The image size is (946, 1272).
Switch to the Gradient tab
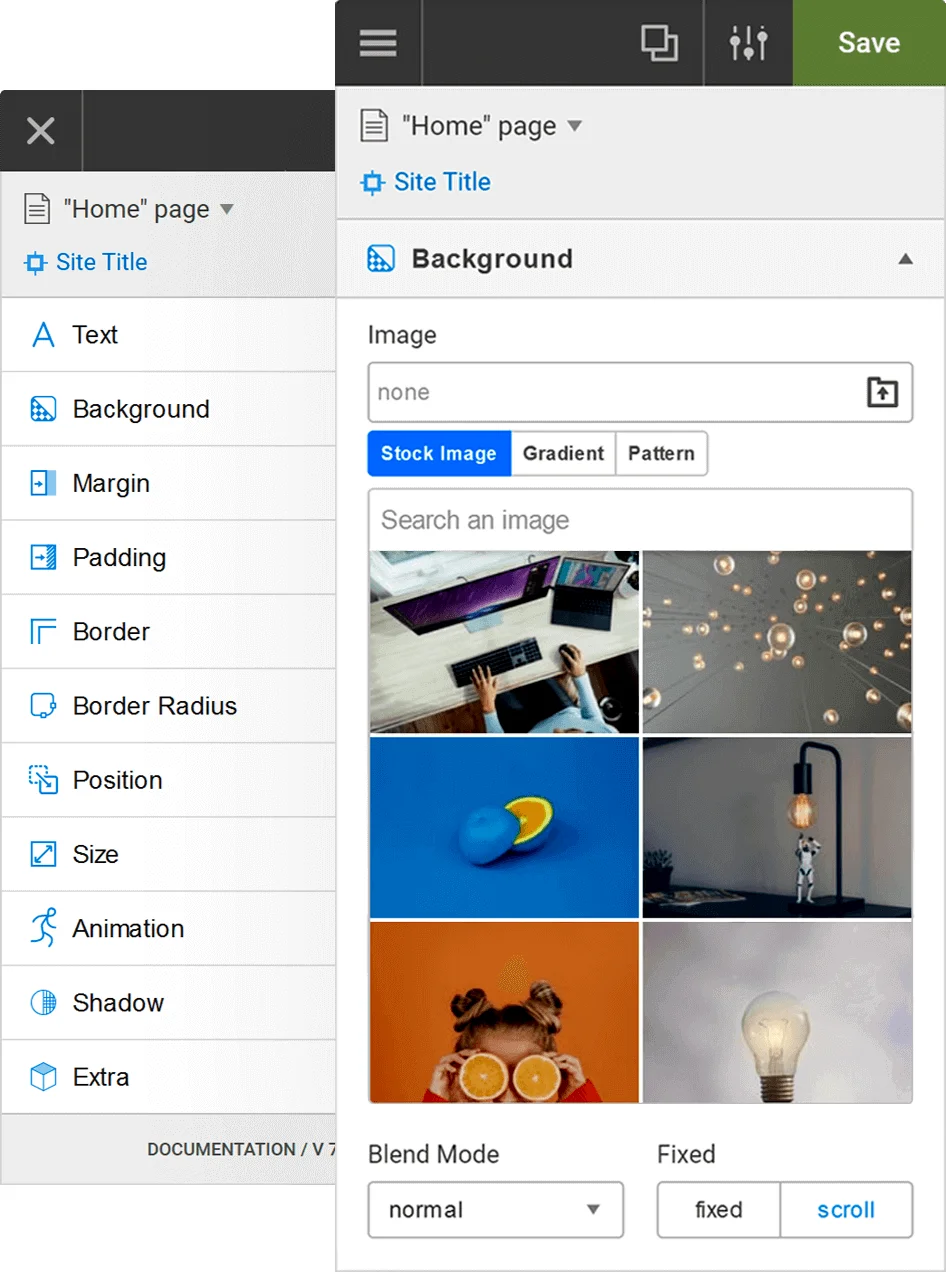[563, 453]
